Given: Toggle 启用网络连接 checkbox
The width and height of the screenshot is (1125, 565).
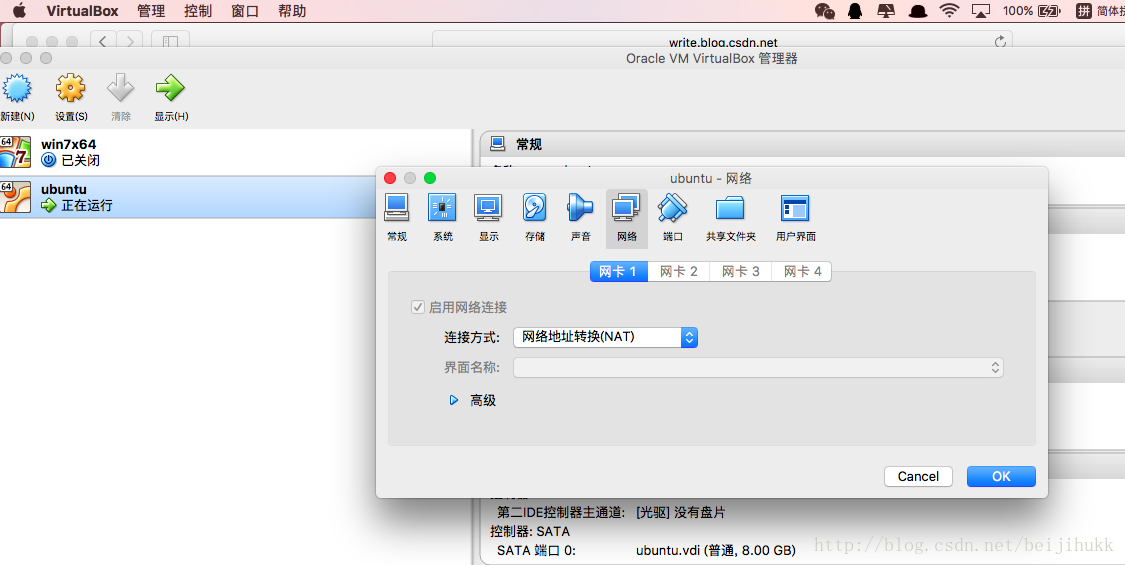Looking at the screenshot, I should coord(418,307).
